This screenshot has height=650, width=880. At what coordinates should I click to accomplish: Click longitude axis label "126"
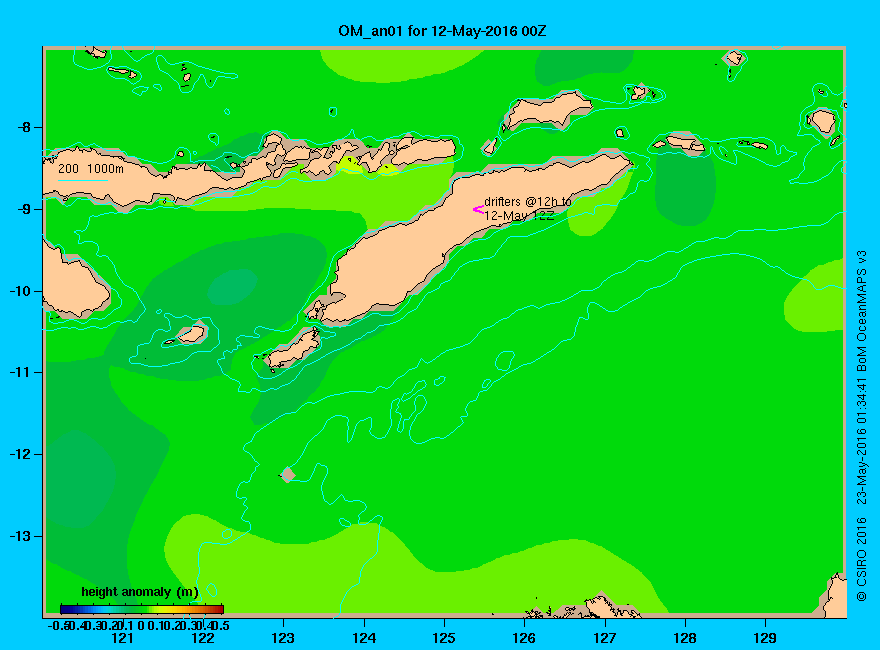click(524, 638)
